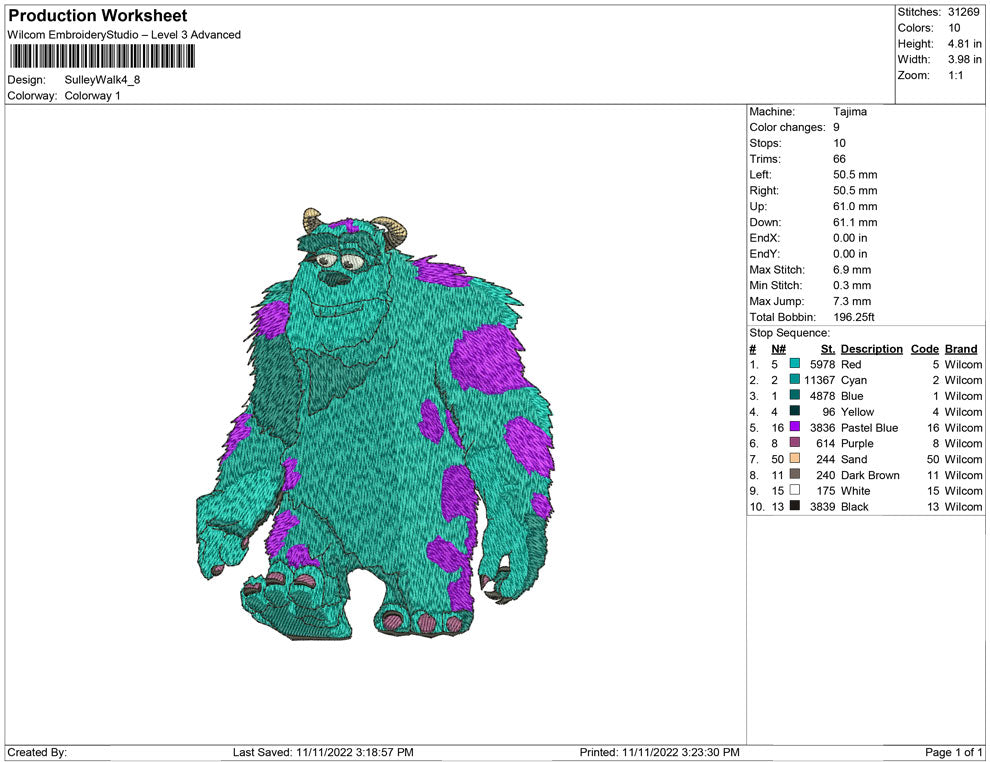
Task: Click the Height value '4.81 in'
Action: 964,44
